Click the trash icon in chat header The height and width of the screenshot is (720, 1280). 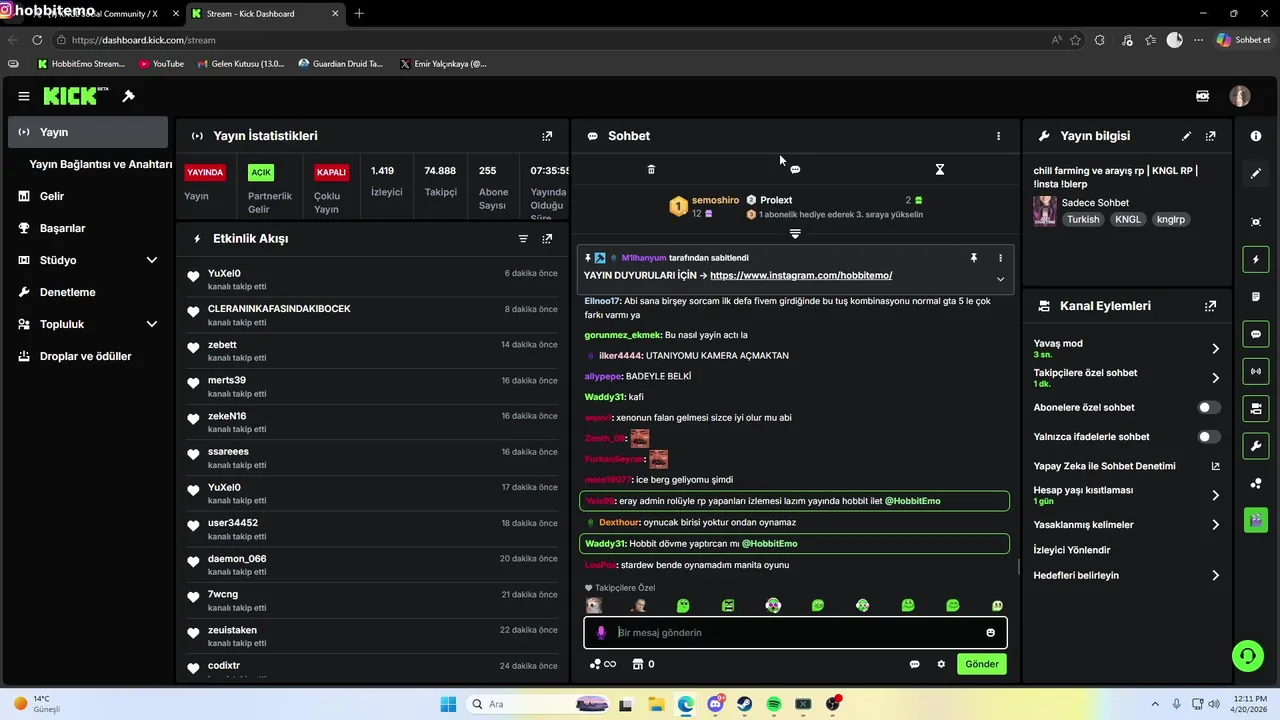coord(651,170)
